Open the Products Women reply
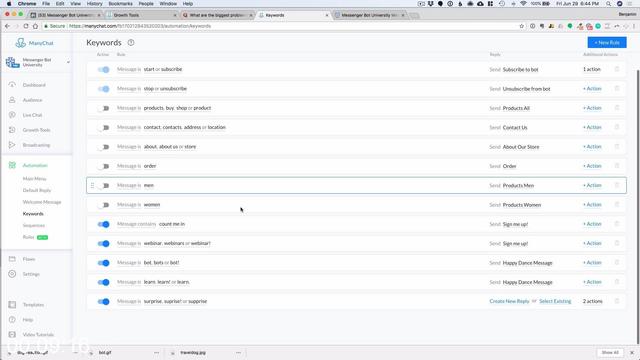The image size is (640, 360). pos(522,205)
